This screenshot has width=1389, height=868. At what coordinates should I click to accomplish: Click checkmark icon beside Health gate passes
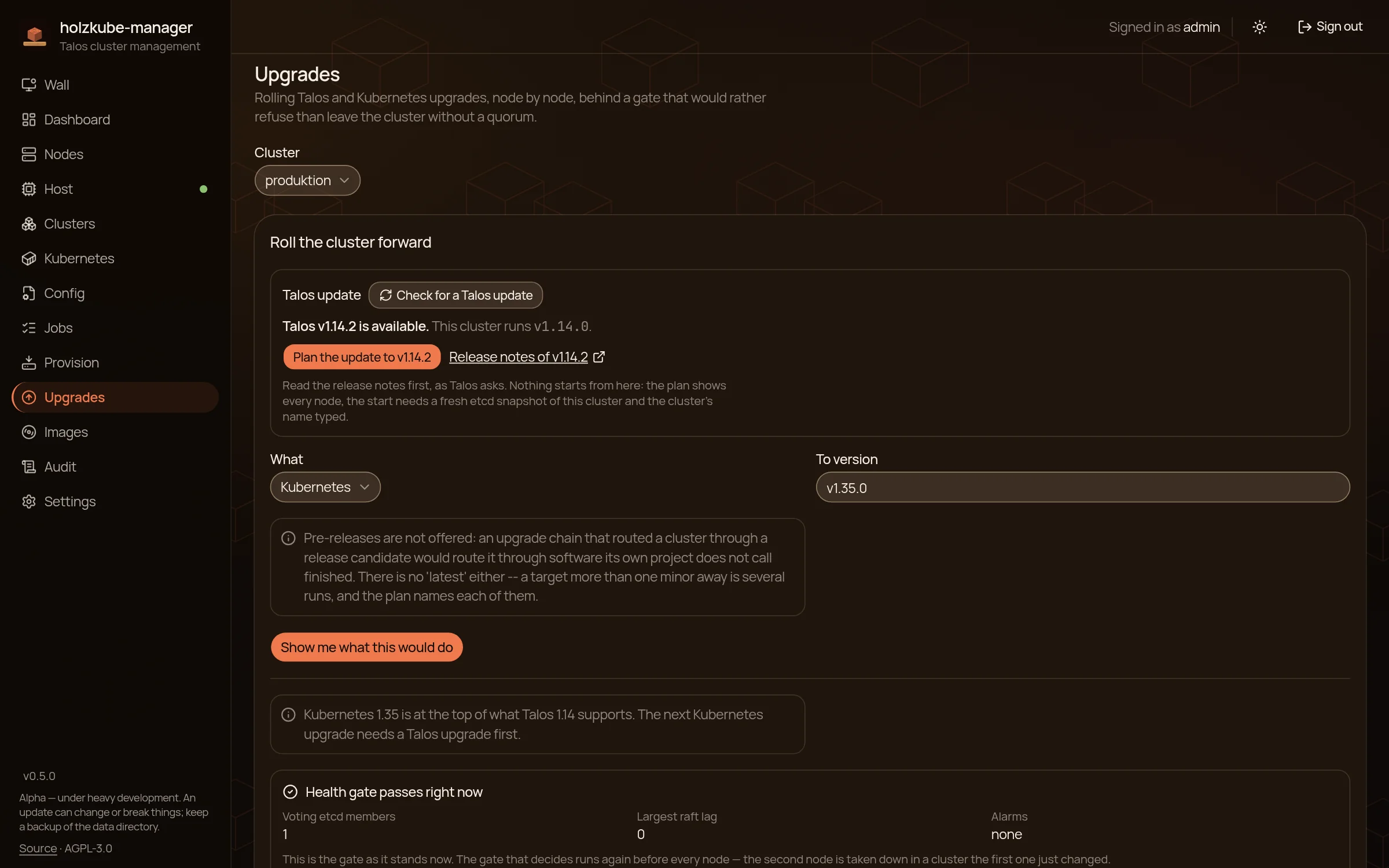click(290, 792)
